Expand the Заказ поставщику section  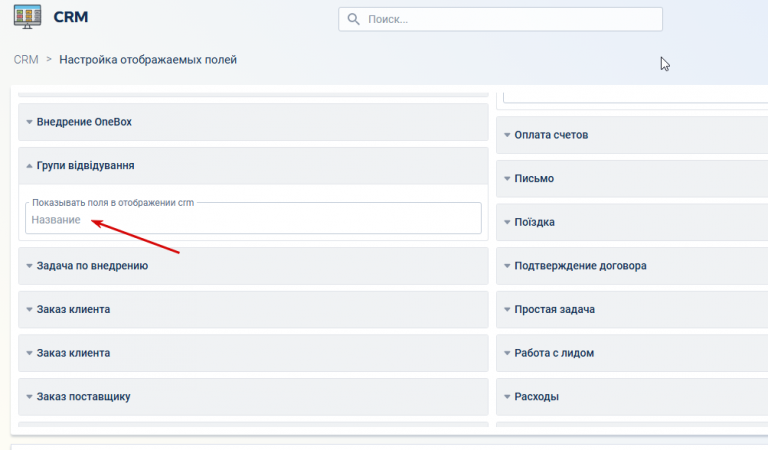pos(253,397)
